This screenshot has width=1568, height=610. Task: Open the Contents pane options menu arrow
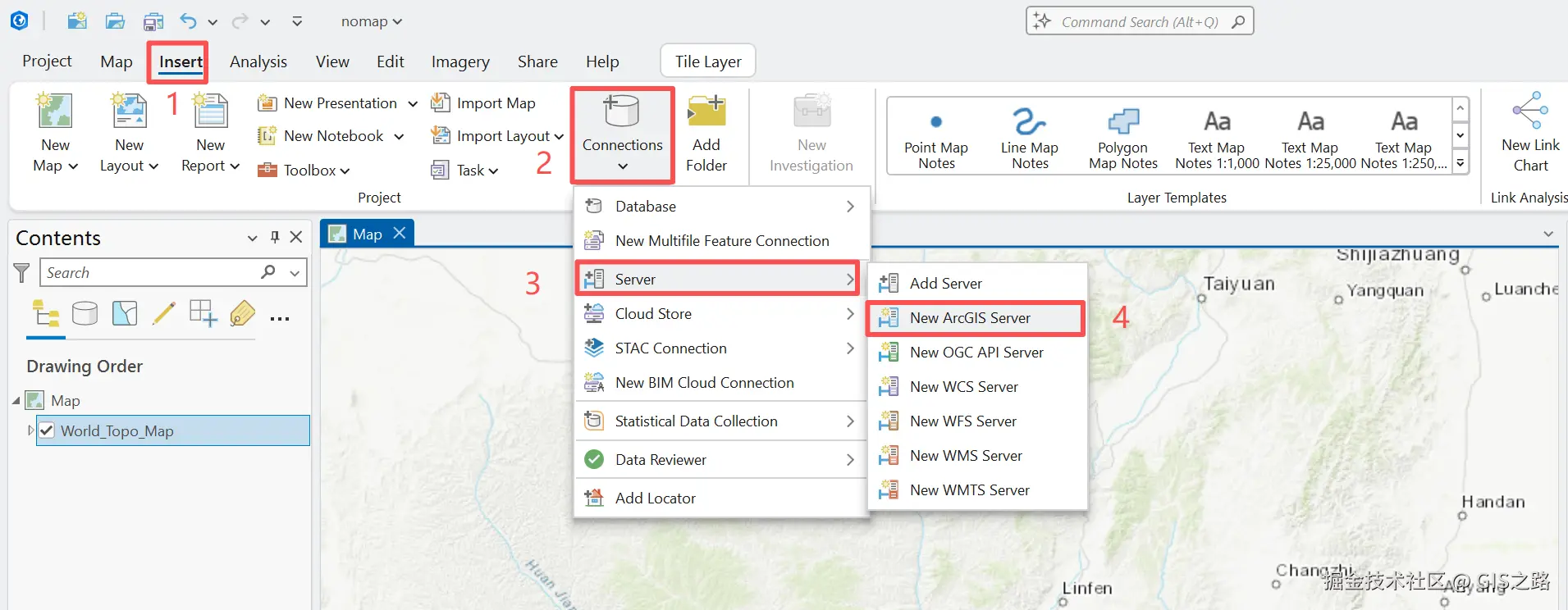pyautogui.click(x=252, y=238)
